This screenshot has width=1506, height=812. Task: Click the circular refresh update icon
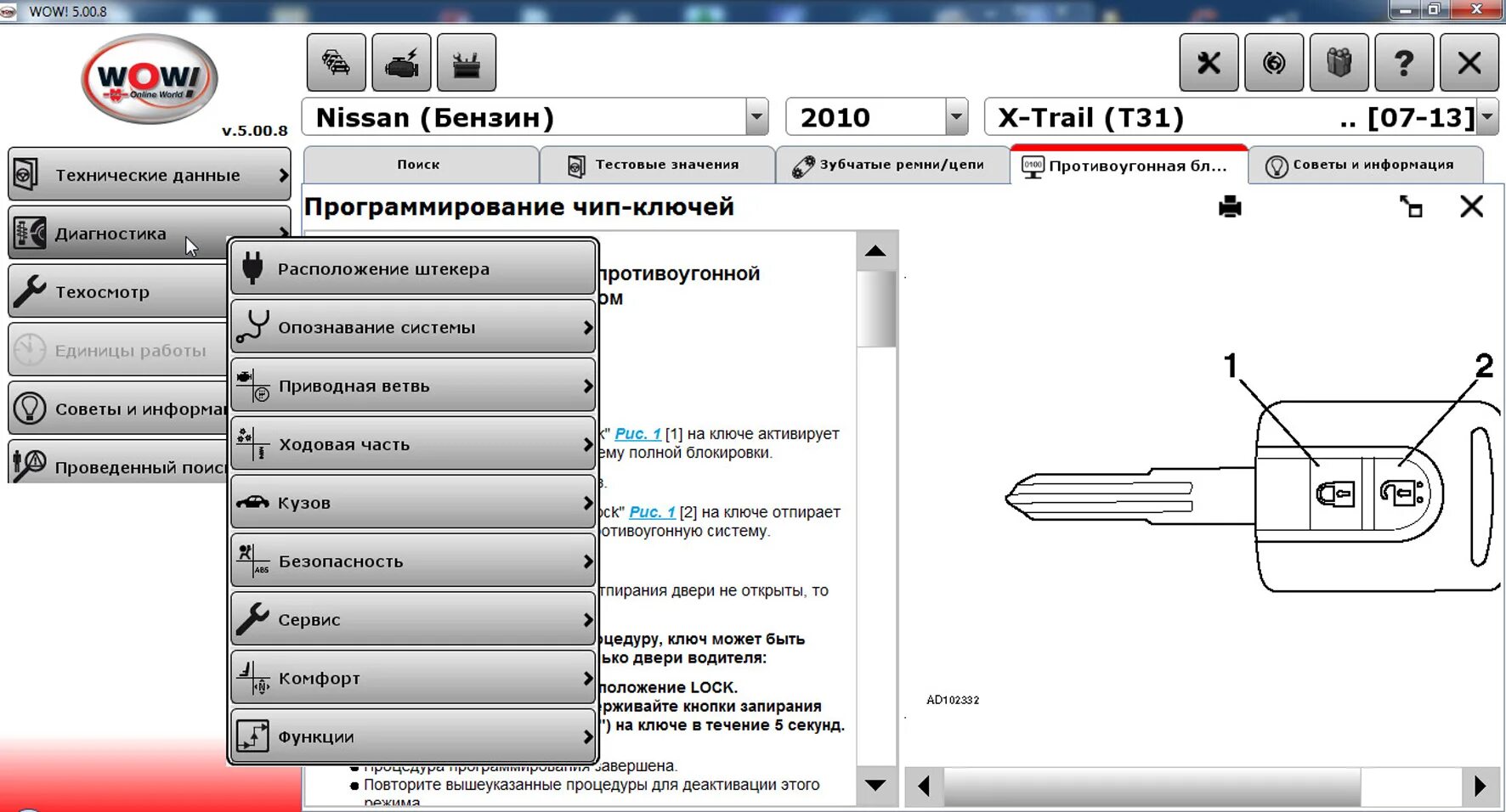coord(1274,62)
